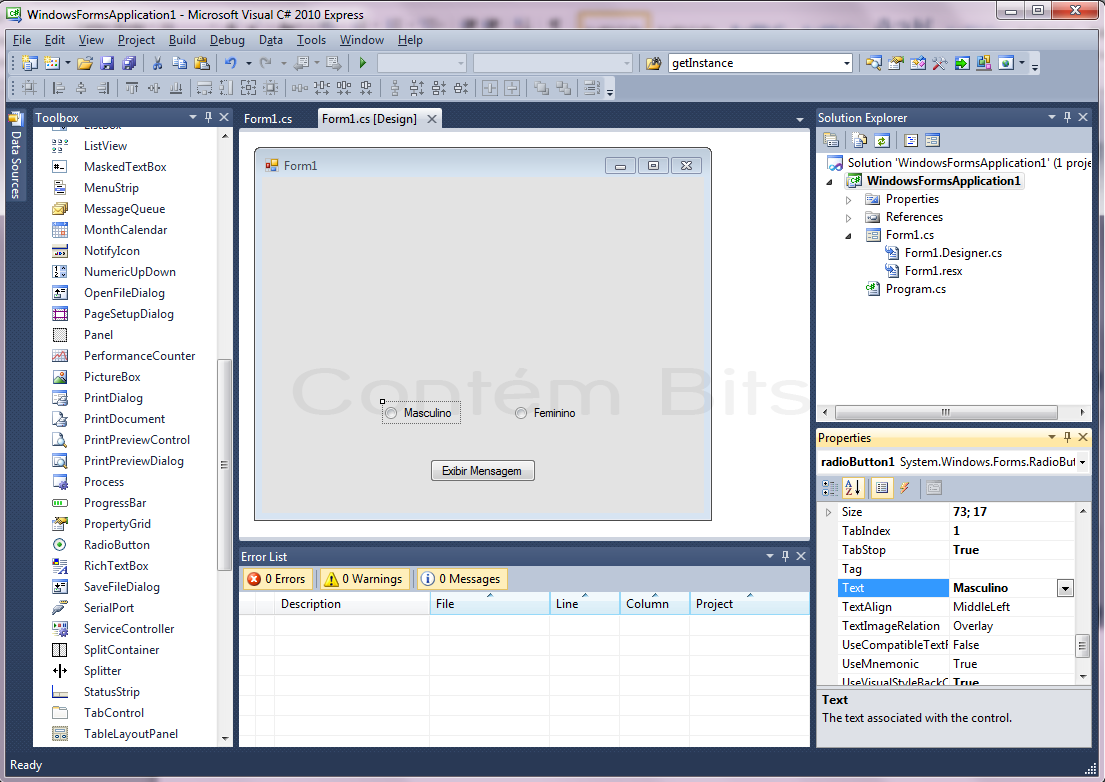The width and height of the screenshot is (1105, 782).
Task: Sort properties alphabetically with the A-Z icon
Action: 853,488
